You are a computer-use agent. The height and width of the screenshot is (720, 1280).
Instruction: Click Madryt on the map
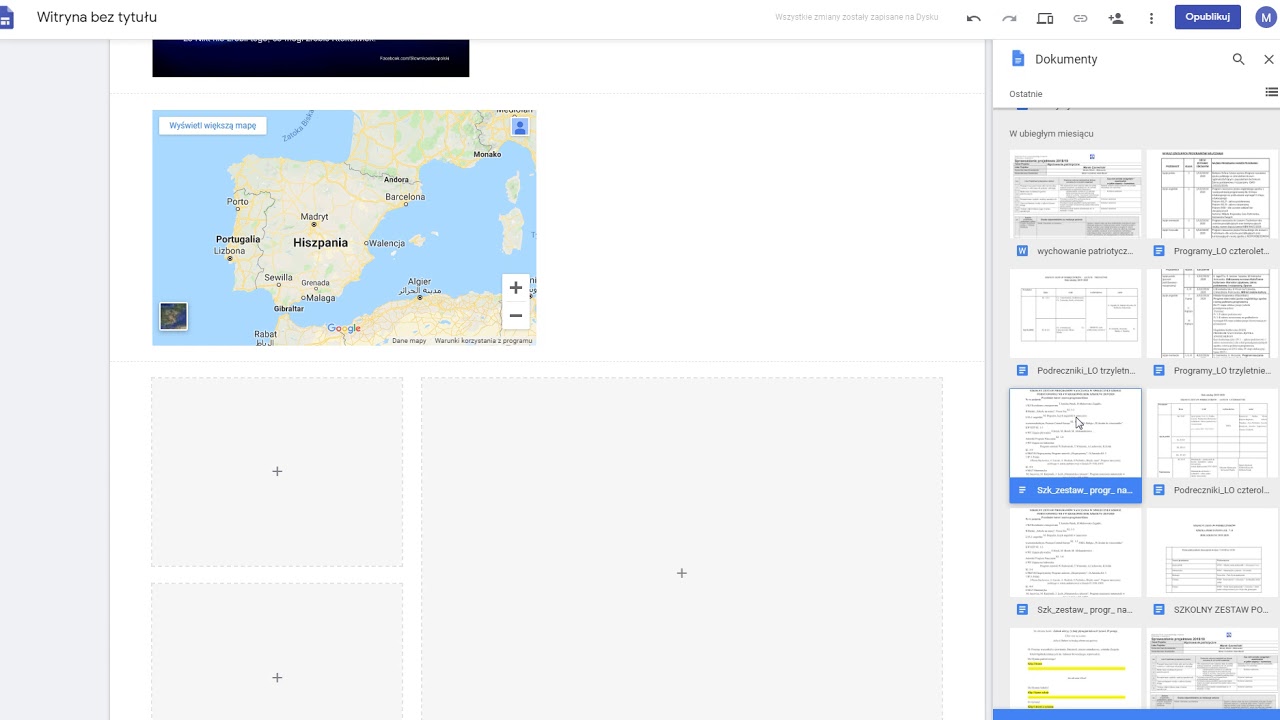click(x=314, y=216)
